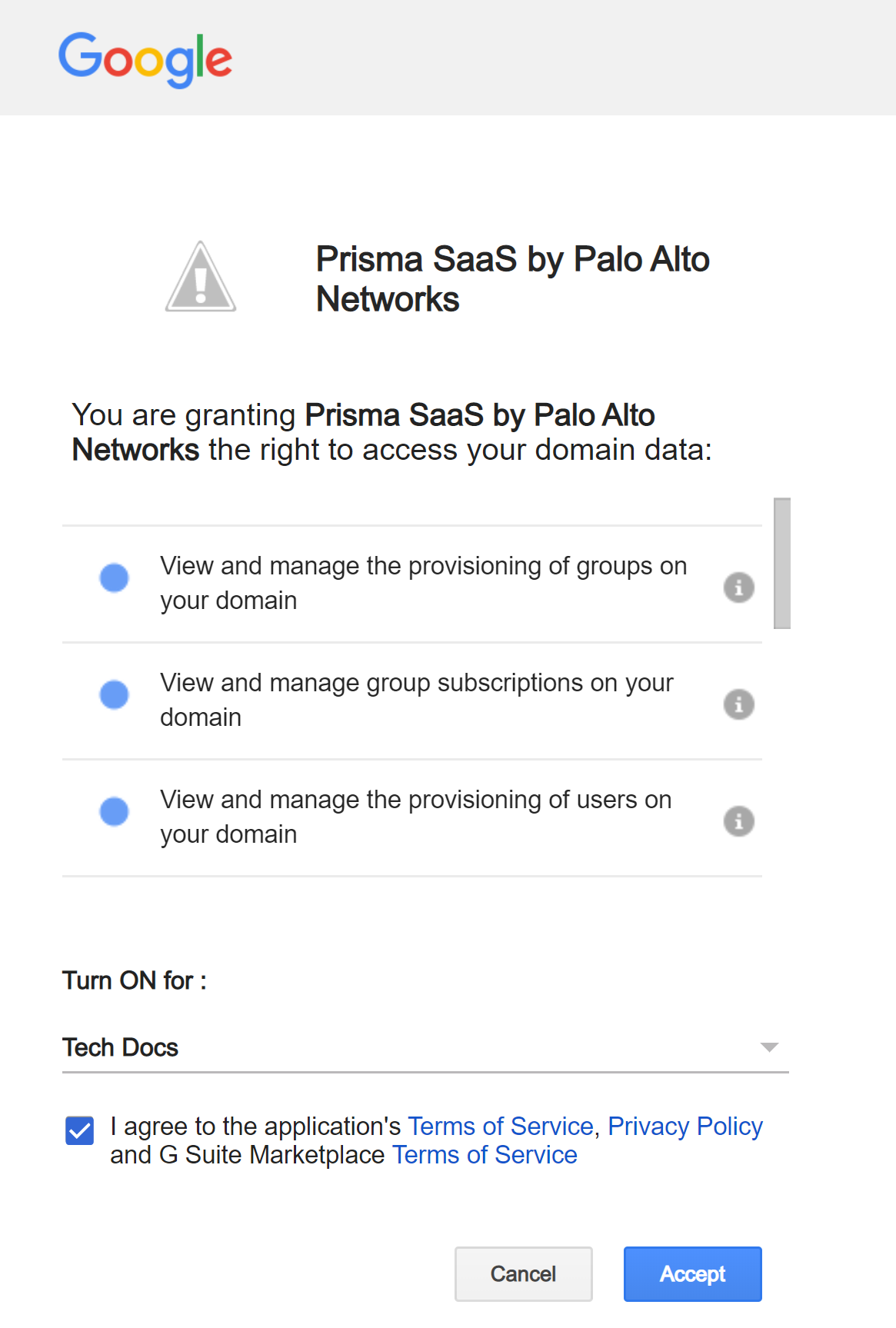The height and width of the screenshot is (1328, 896).
Task: Open info icon for users provisioning permission
Action: [x=738, y=821]
